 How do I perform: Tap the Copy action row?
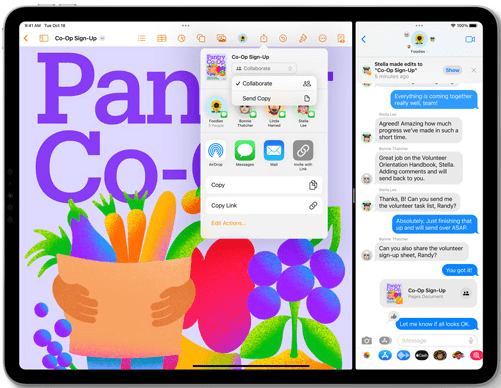(264, 185)
